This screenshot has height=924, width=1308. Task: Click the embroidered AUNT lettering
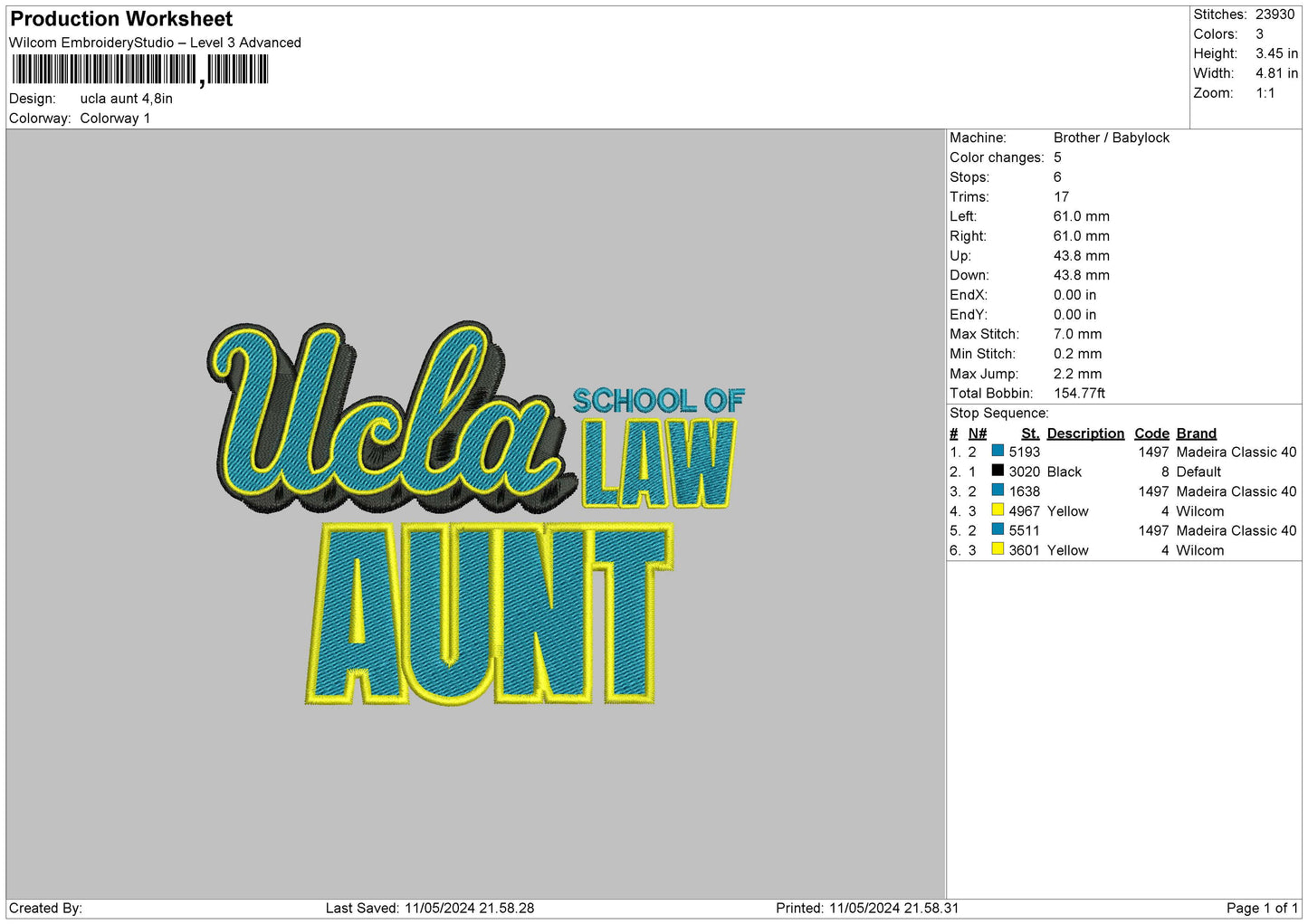489,614
